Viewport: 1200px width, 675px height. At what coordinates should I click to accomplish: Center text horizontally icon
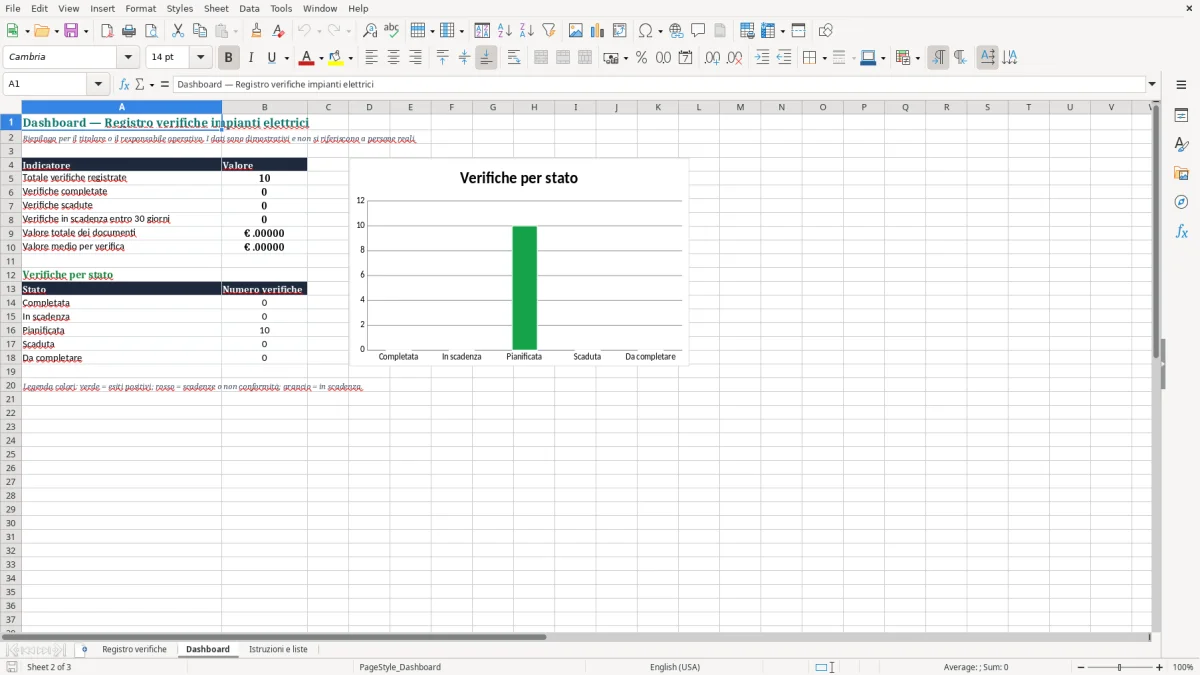click(394, 58)
